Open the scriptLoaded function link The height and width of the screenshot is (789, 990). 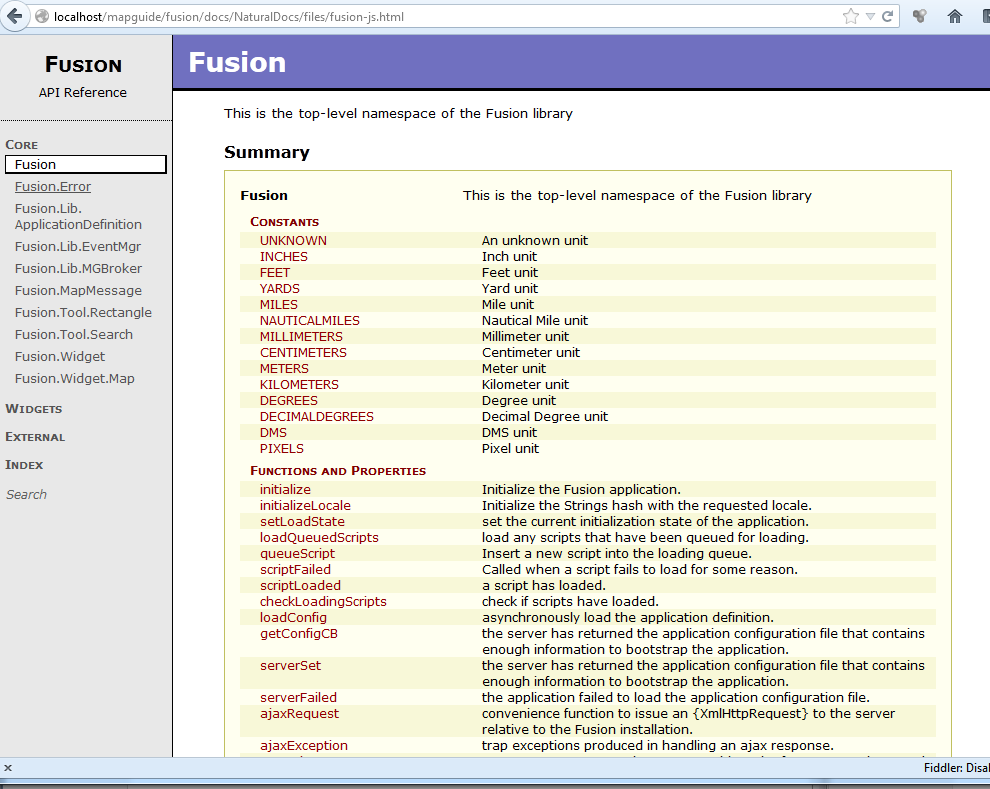point(300,585)
